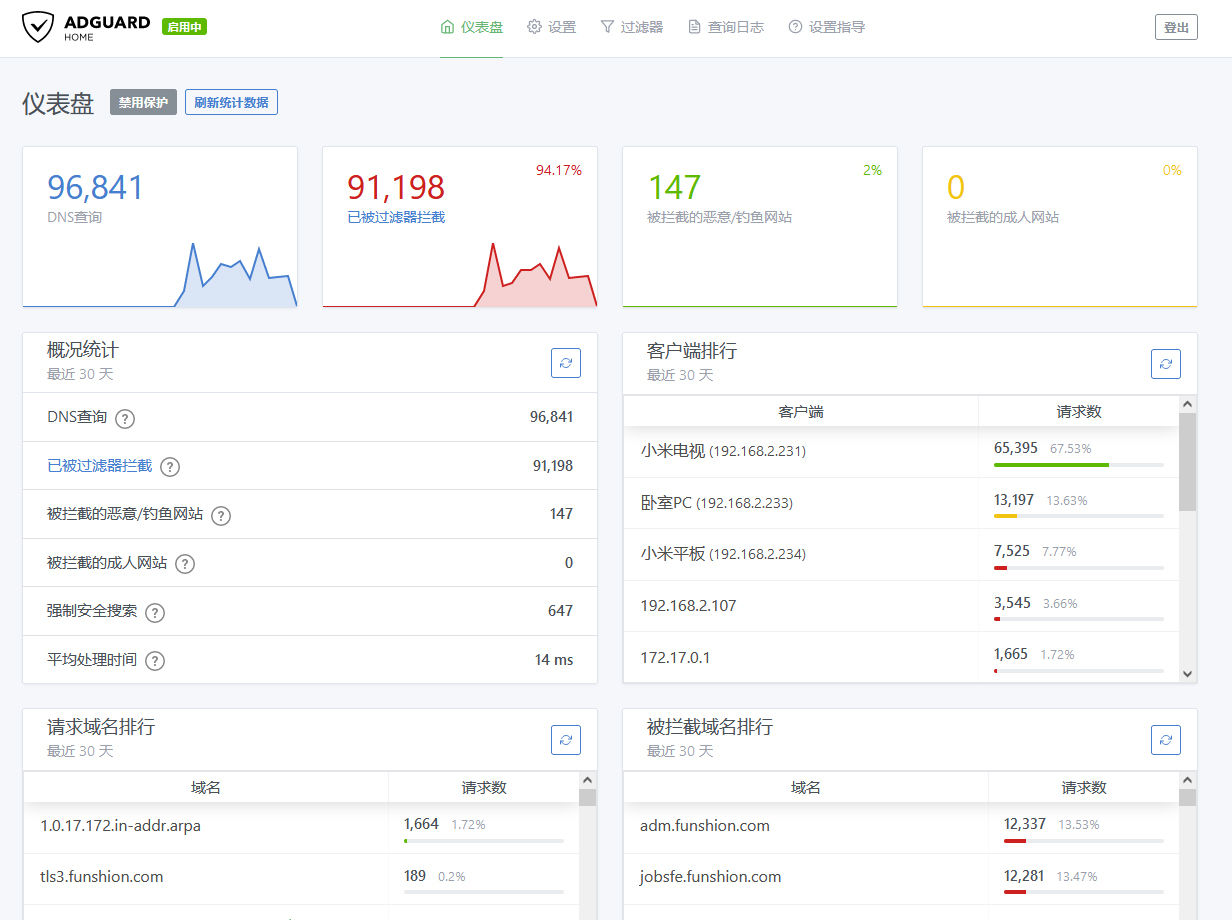Click the green progress bar for 小米电视
Viewport: 1232px width, 920px height.
(x=1051, y=465)
